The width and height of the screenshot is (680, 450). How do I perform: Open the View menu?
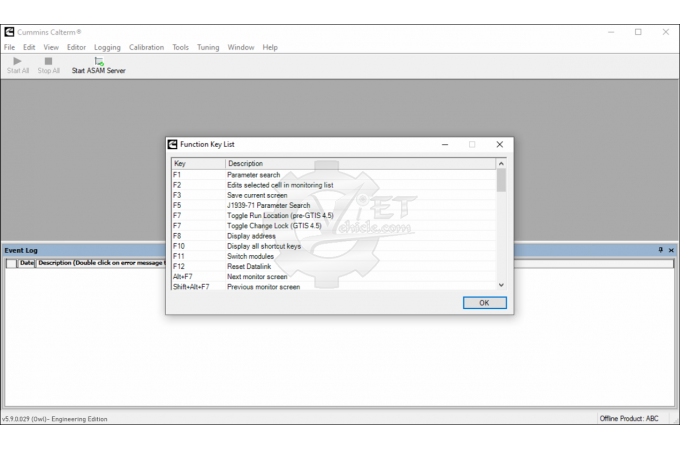(x=51, y=47)
